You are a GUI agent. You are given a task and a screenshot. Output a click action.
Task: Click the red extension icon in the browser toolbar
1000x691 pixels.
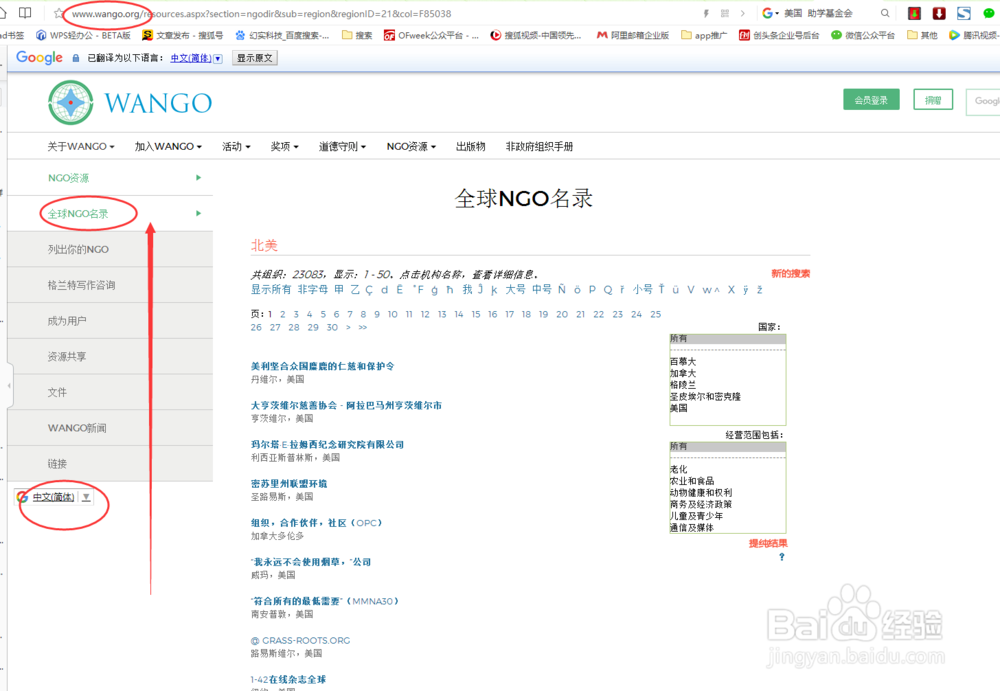click(912, 12)
